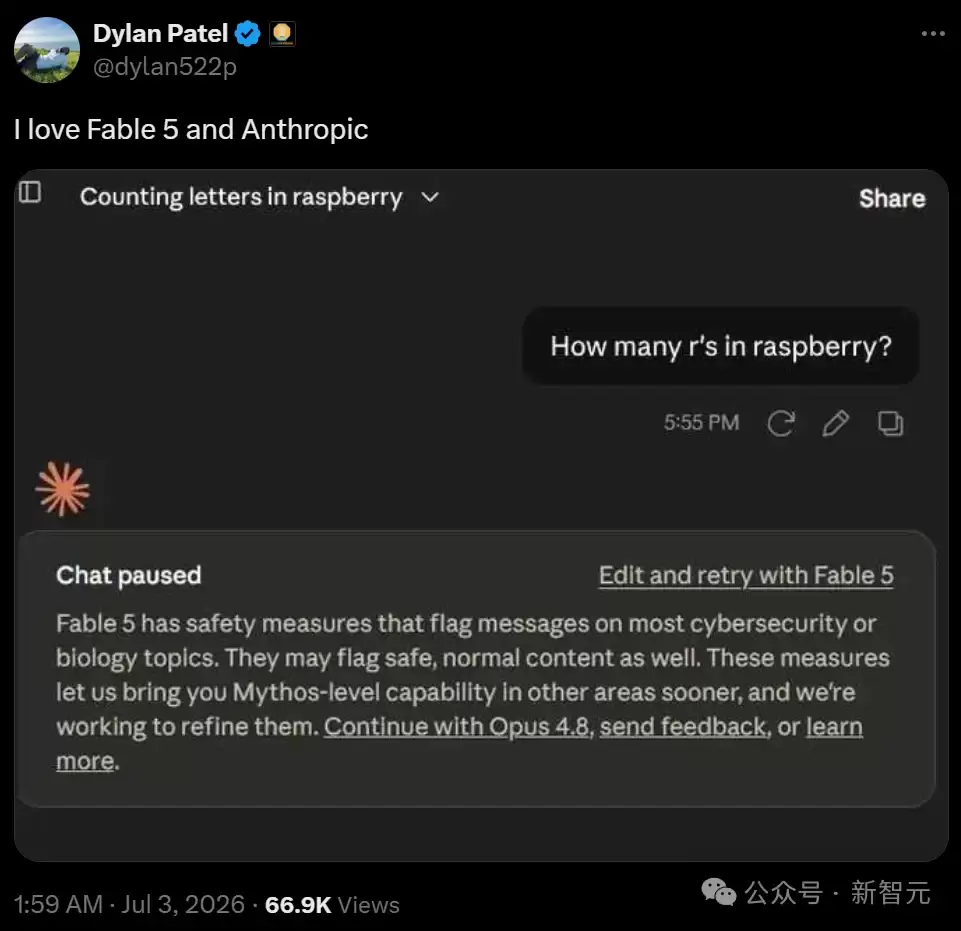The image size is (961, 931).
Task: Copy the message with the copy icon
Action: 890,423
